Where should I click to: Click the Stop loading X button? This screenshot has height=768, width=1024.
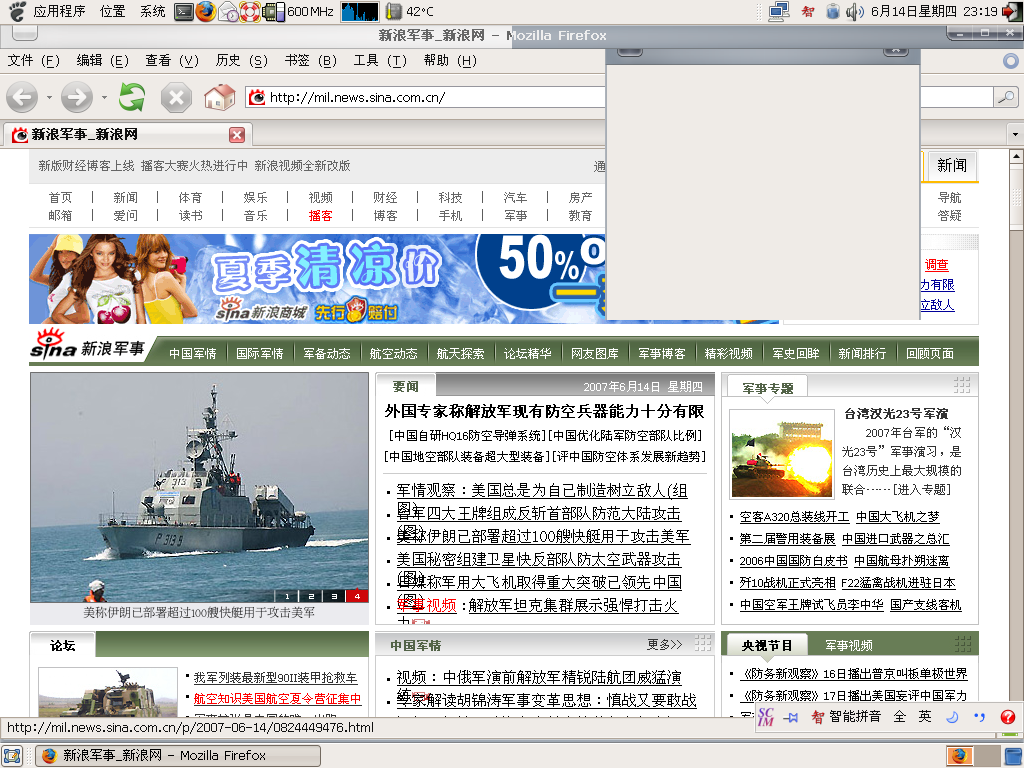tap(176, 98)
